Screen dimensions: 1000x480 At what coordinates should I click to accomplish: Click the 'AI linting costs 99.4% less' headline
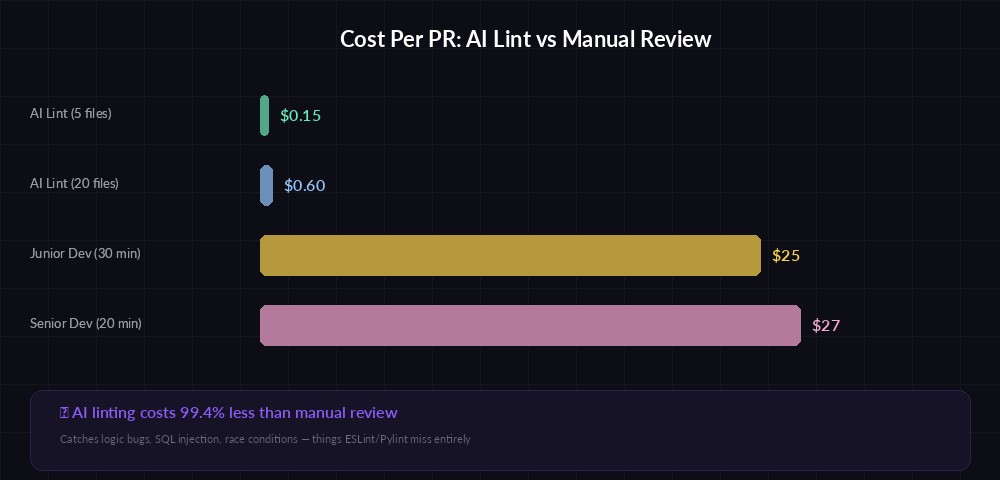[228, 412]
